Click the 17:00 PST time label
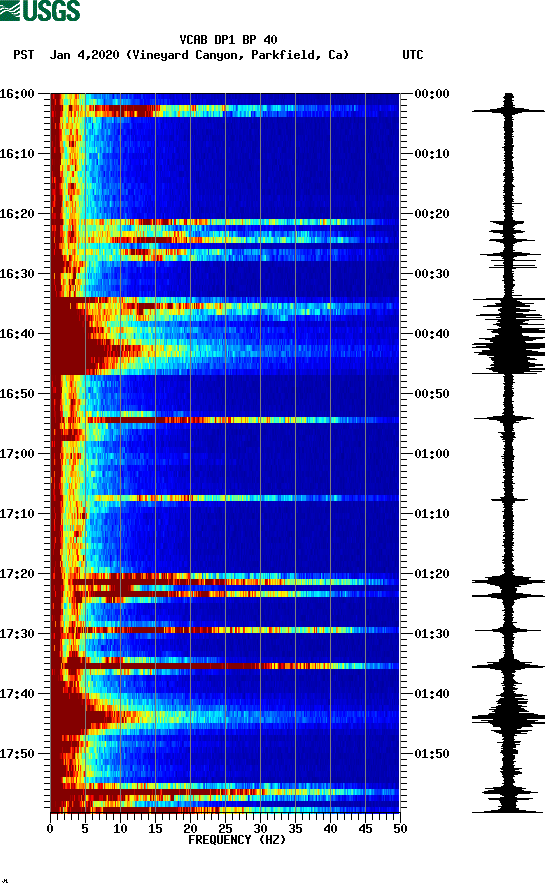Image resolution: width=552 pixels, height=892 pixels. tap(17, 453)
